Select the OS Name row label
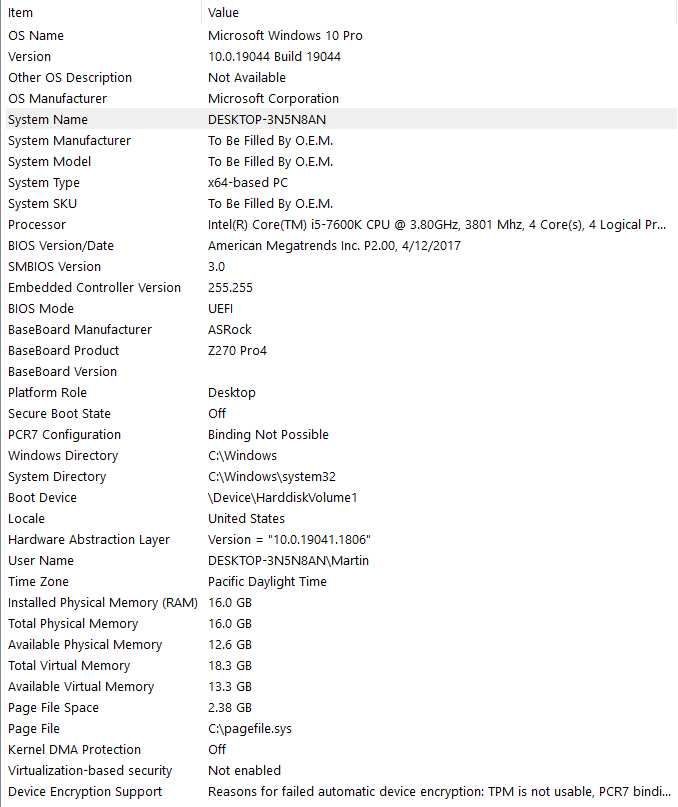This screenshot has width=678, height=807. [36, 36]
